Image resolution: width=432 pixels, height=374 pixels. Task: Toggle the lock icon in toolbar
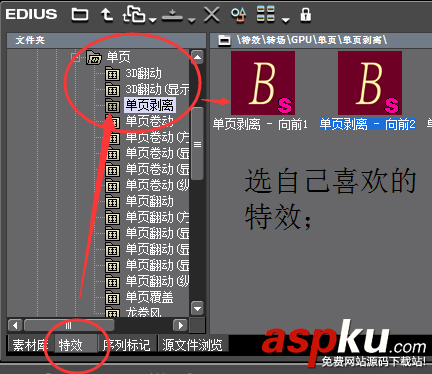click(306, 15)
